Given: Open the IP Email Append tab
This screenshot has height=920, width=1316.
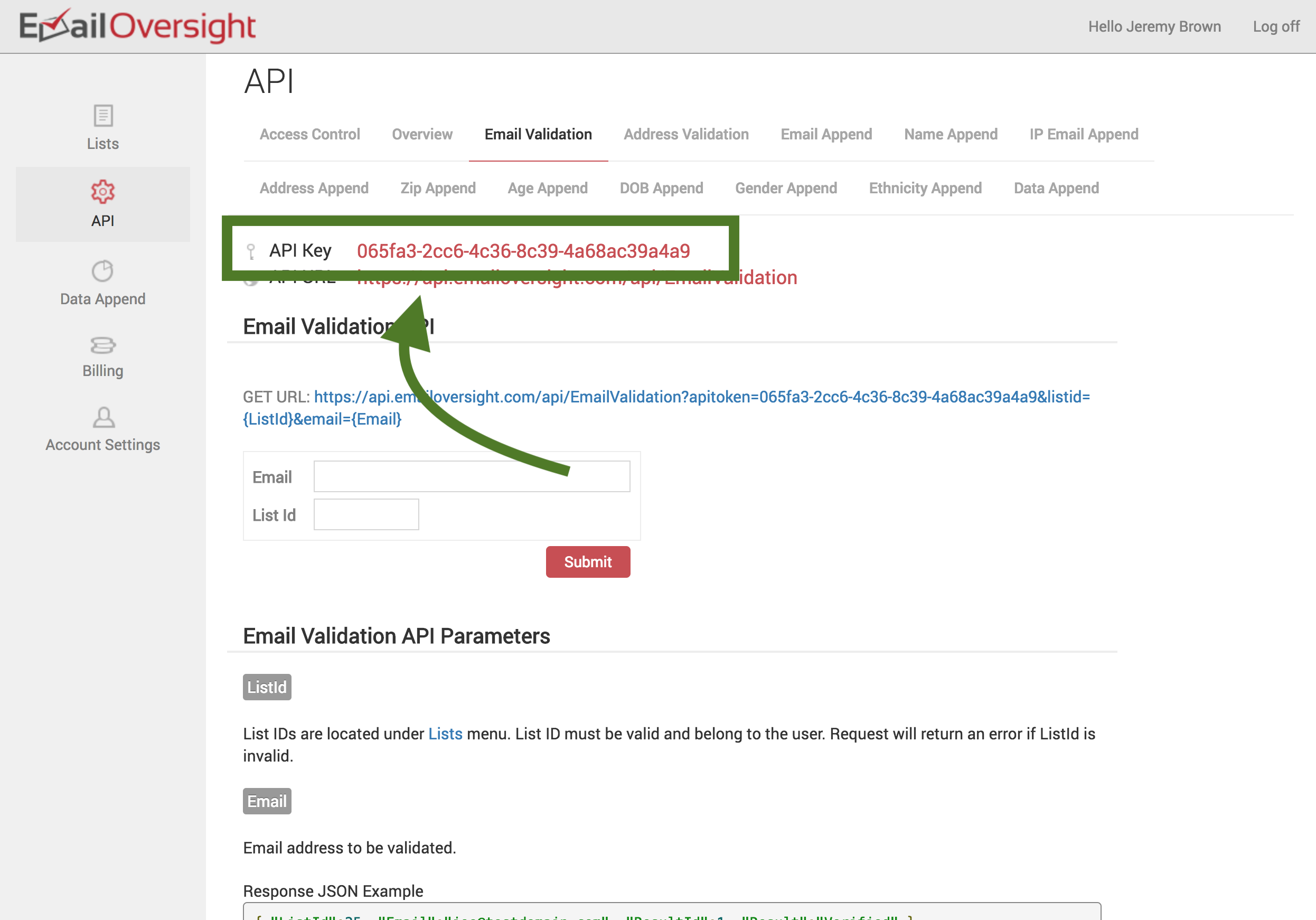Looking at the screenshot, I should (x=1083, y=134).
